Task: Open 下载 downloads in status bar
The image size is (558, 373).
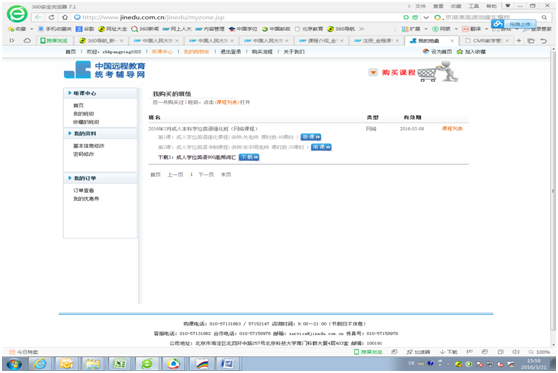Action: click(449, 352)
